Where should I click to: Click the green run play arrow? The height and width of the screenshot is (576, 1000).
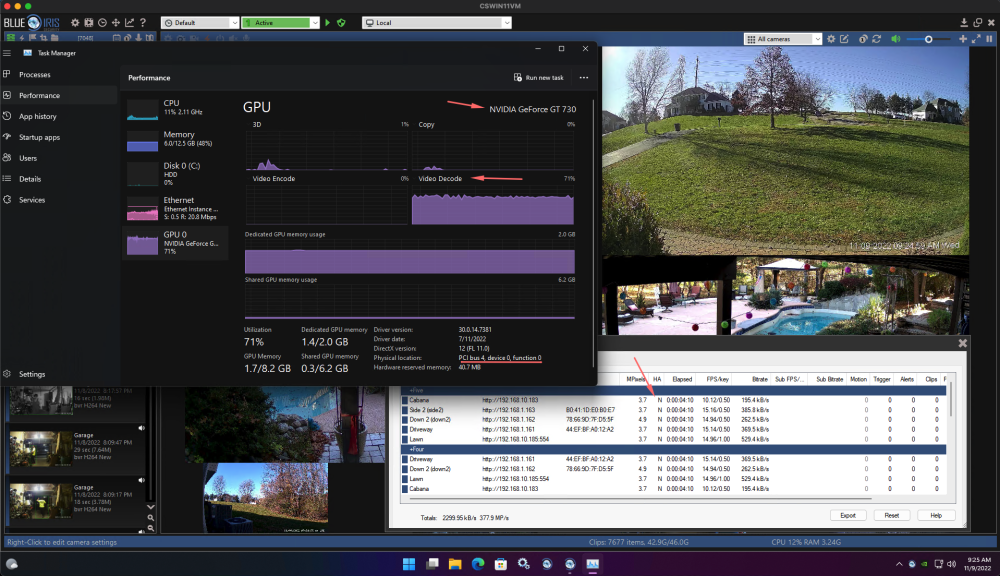click(x=327, y=22)
